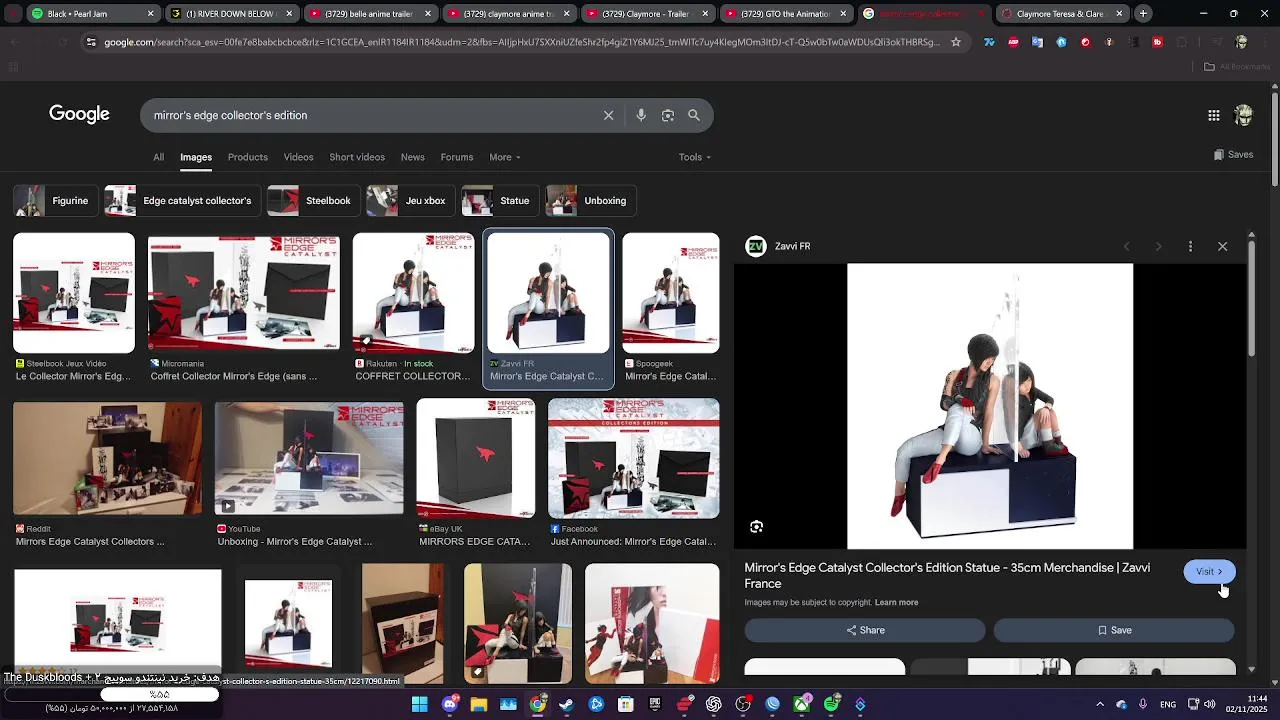Open the Chrome three-dot menu
Viewport: 1280px width, 720px height.
(1266, 42)
